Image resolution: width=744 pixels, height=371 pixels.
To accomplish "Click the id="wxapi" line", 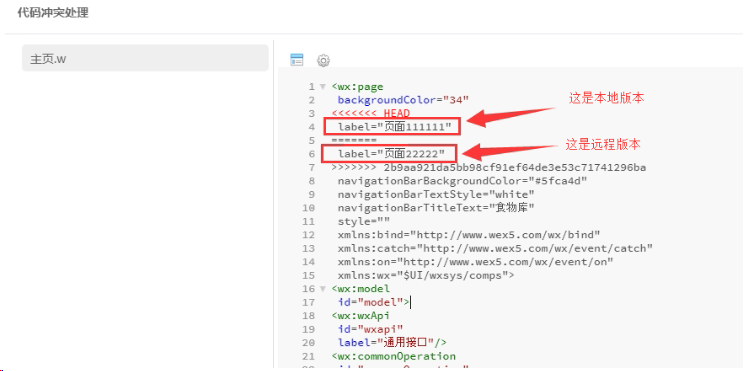I will pos(371,329).
